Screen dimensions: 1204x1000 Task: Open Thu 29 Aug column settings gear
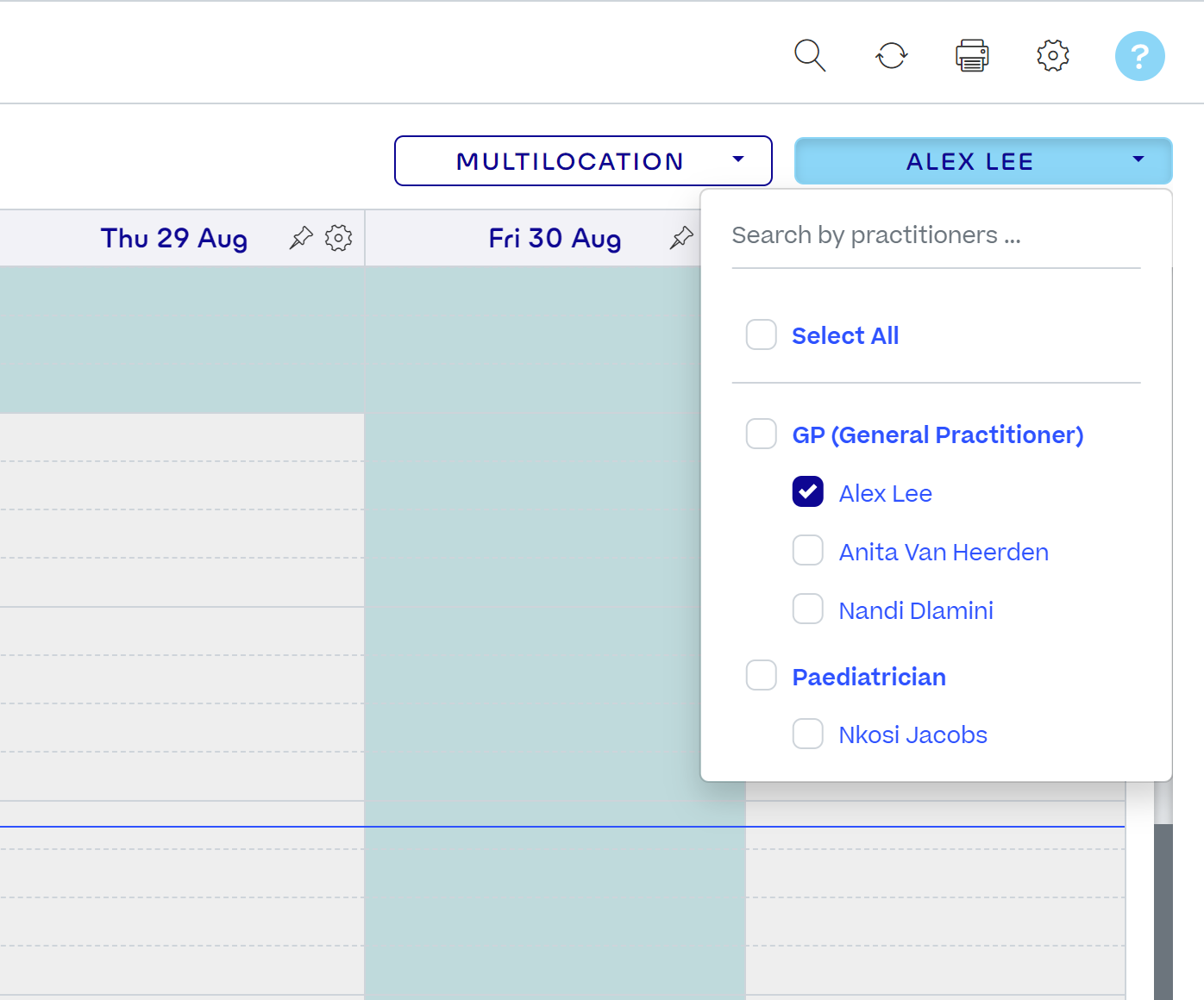[338, 238]
